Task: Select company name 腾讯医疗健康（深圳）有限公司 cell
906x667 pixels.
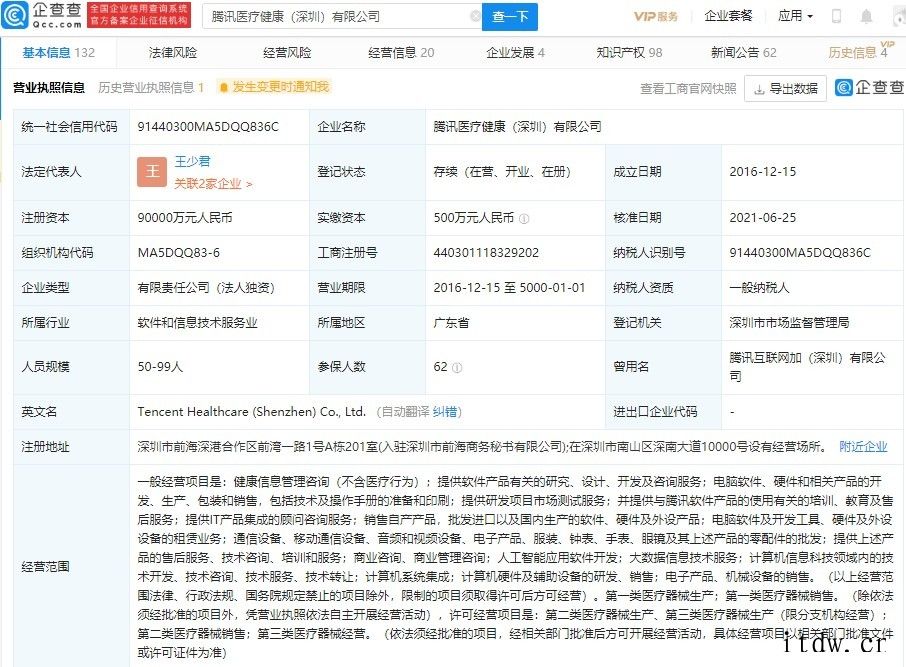Action: coord(517,127)
